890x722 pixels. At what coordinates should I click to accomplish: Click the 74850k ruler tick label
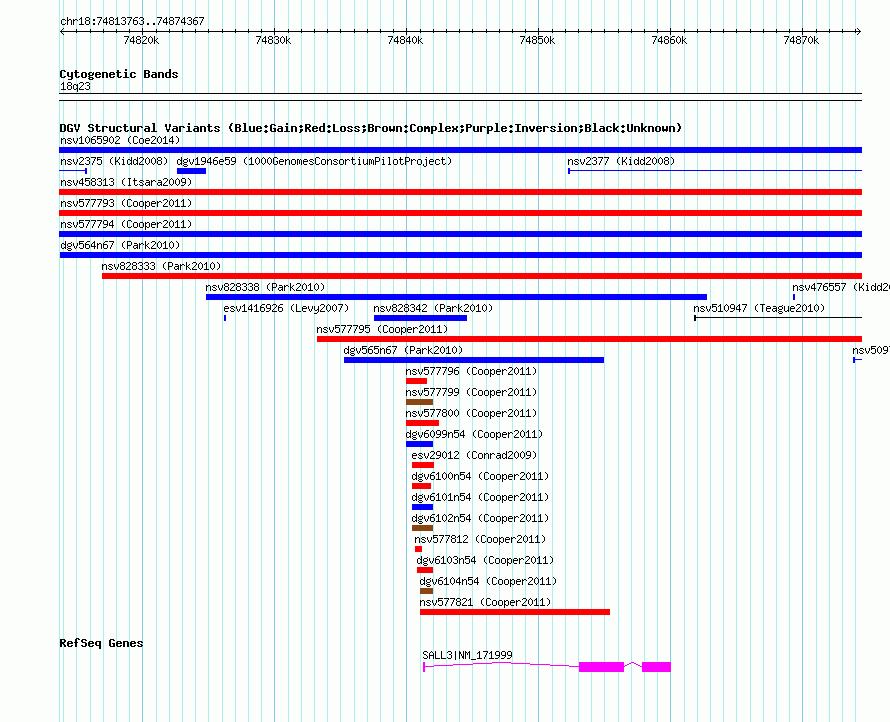point(538,40)
